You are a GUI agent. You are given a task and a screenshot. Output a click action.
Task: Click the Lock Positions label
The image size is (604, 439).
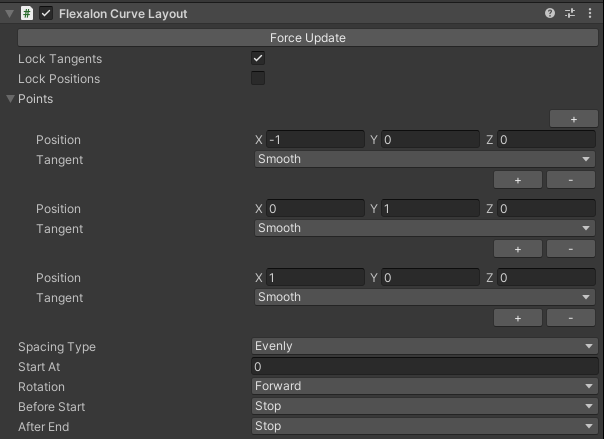(59, 79)
